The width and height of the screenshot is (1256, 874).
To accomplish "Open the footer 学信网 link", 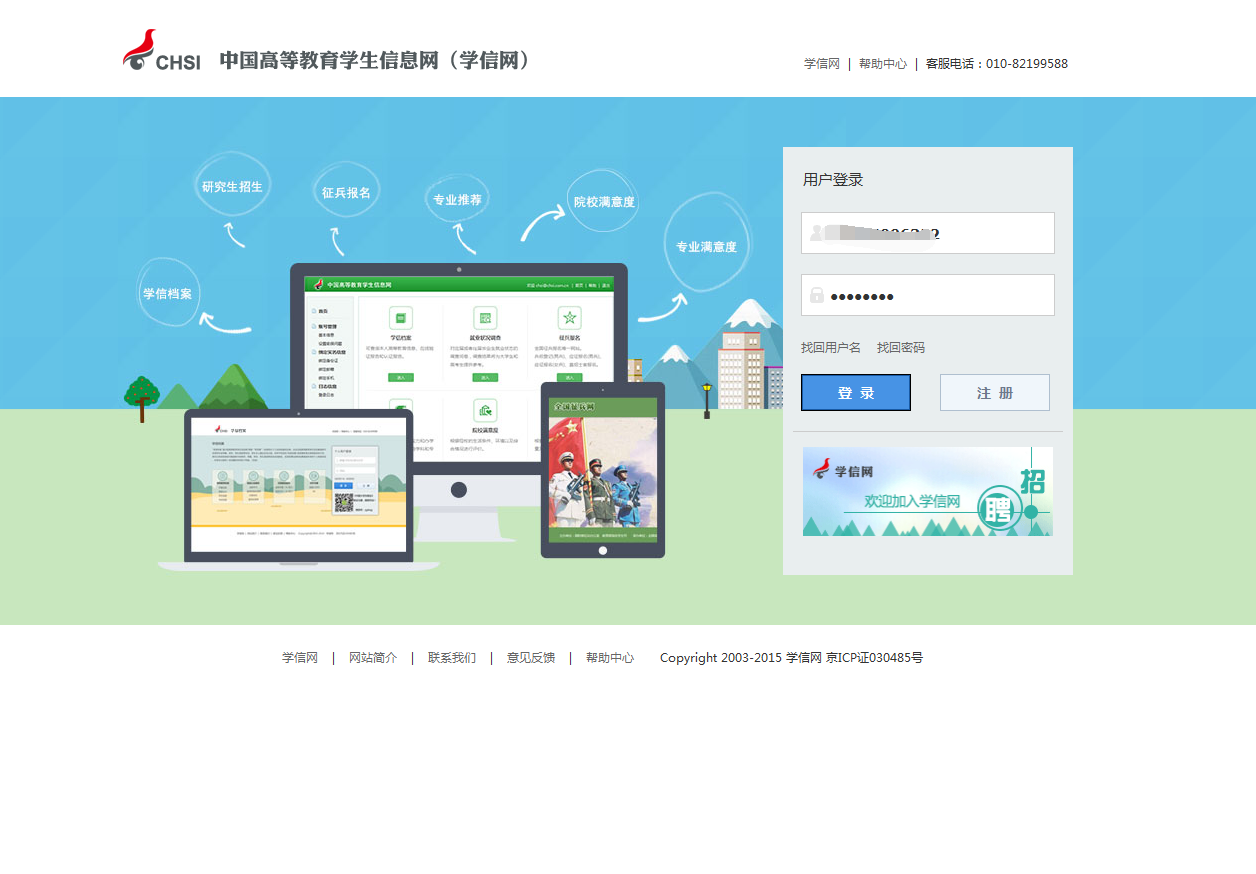I will pos(300,658).
